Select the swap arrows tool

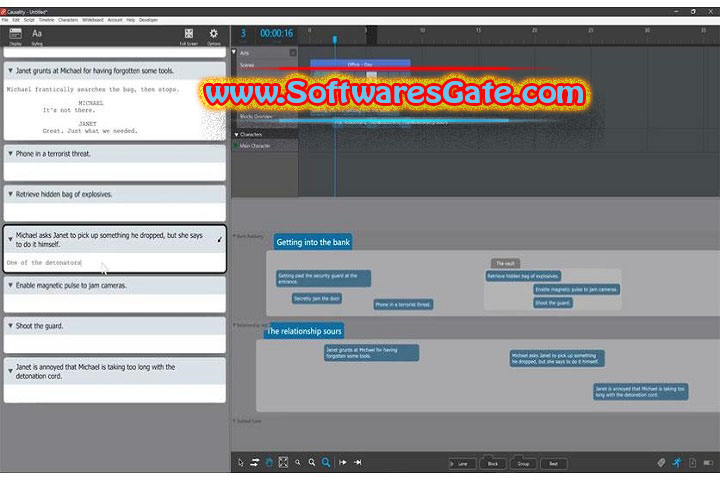[x=255, y=463]
